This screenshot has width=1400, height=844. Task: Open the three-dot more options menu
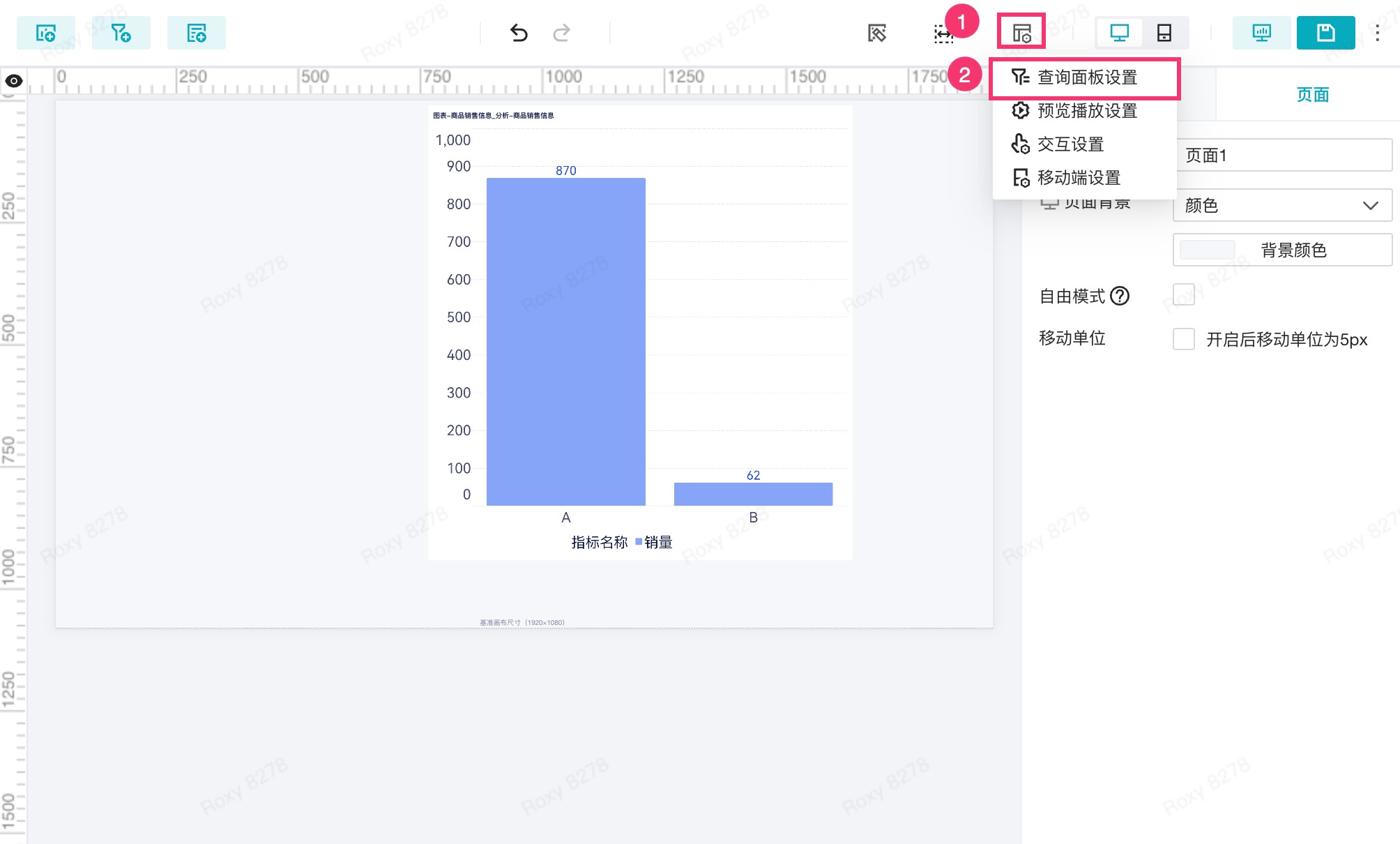pos(1377,33)
